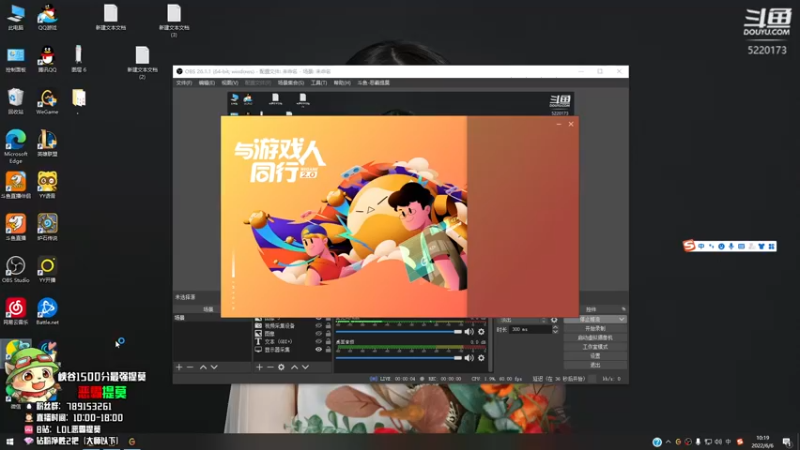Image resolution: width=800 pixels, height=450 pixels.
Task: Open the 场景集合(S) menu in OBS
Action: click(291, 83)
